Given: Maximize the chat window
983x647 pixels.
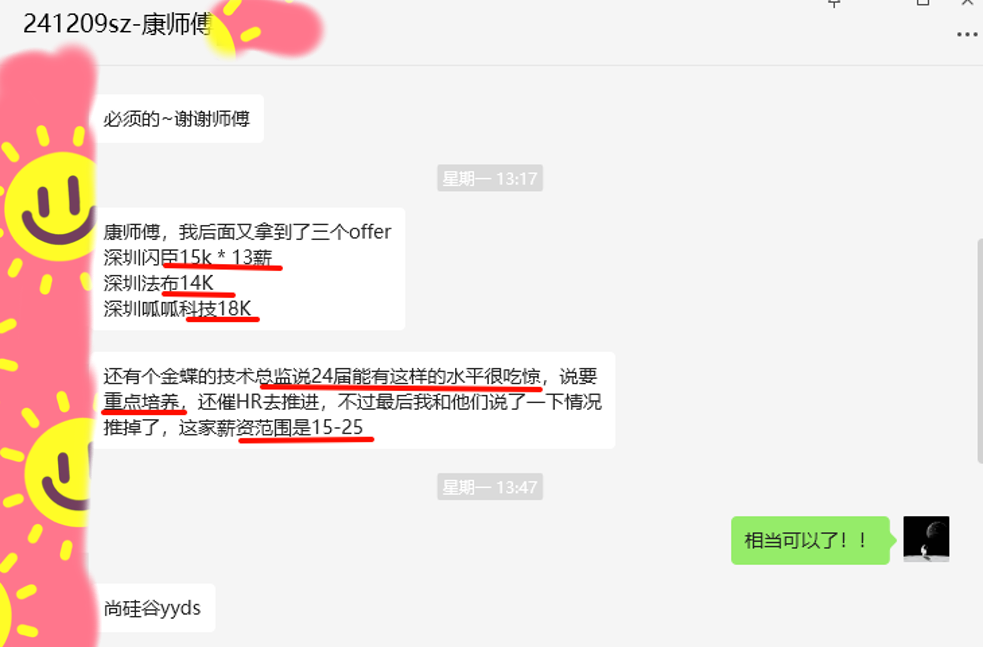Looking at the screenshot, I should tap(923, 3).
